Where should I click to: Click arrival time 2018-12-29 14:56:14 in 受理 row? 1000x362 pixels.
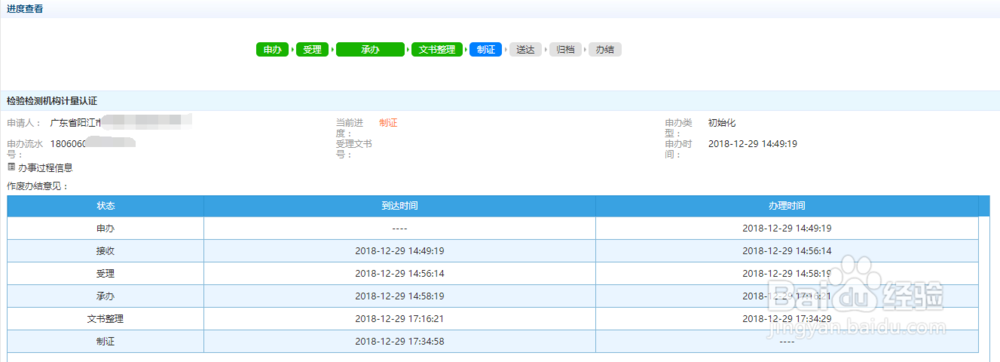(399, 273)
